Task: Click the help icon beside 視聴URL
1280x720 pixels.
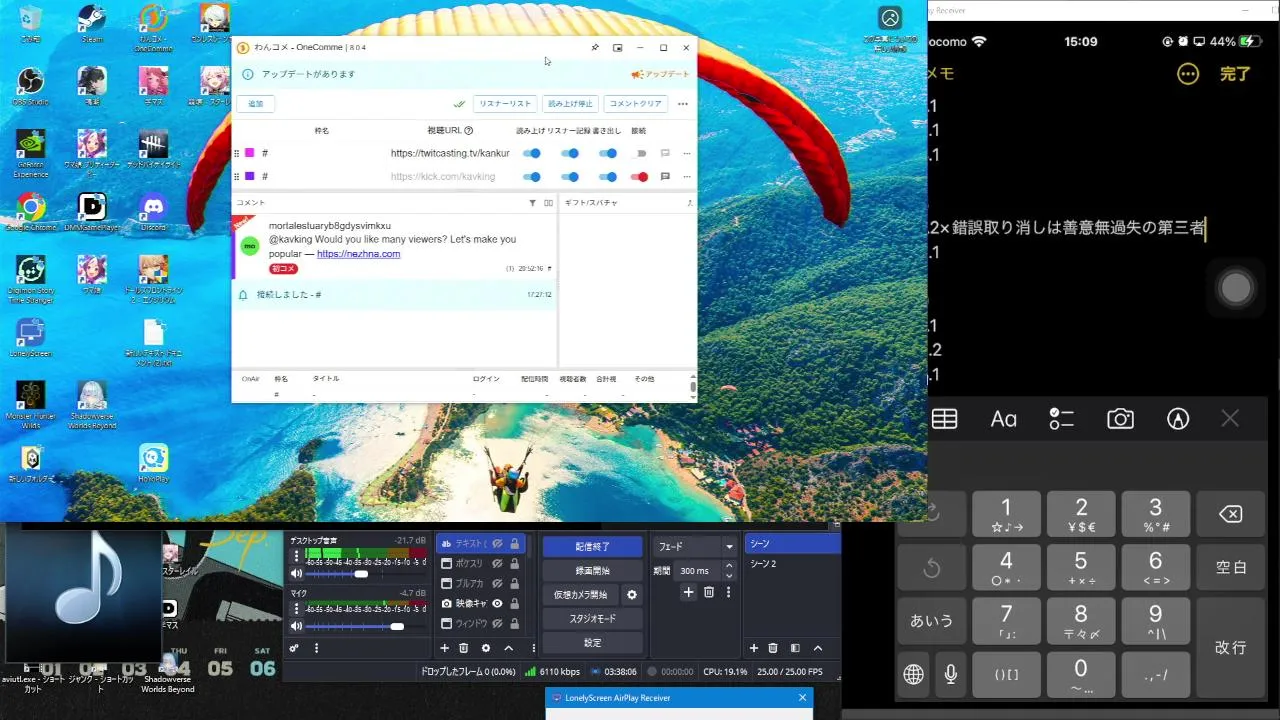Action: pos(469,130)
